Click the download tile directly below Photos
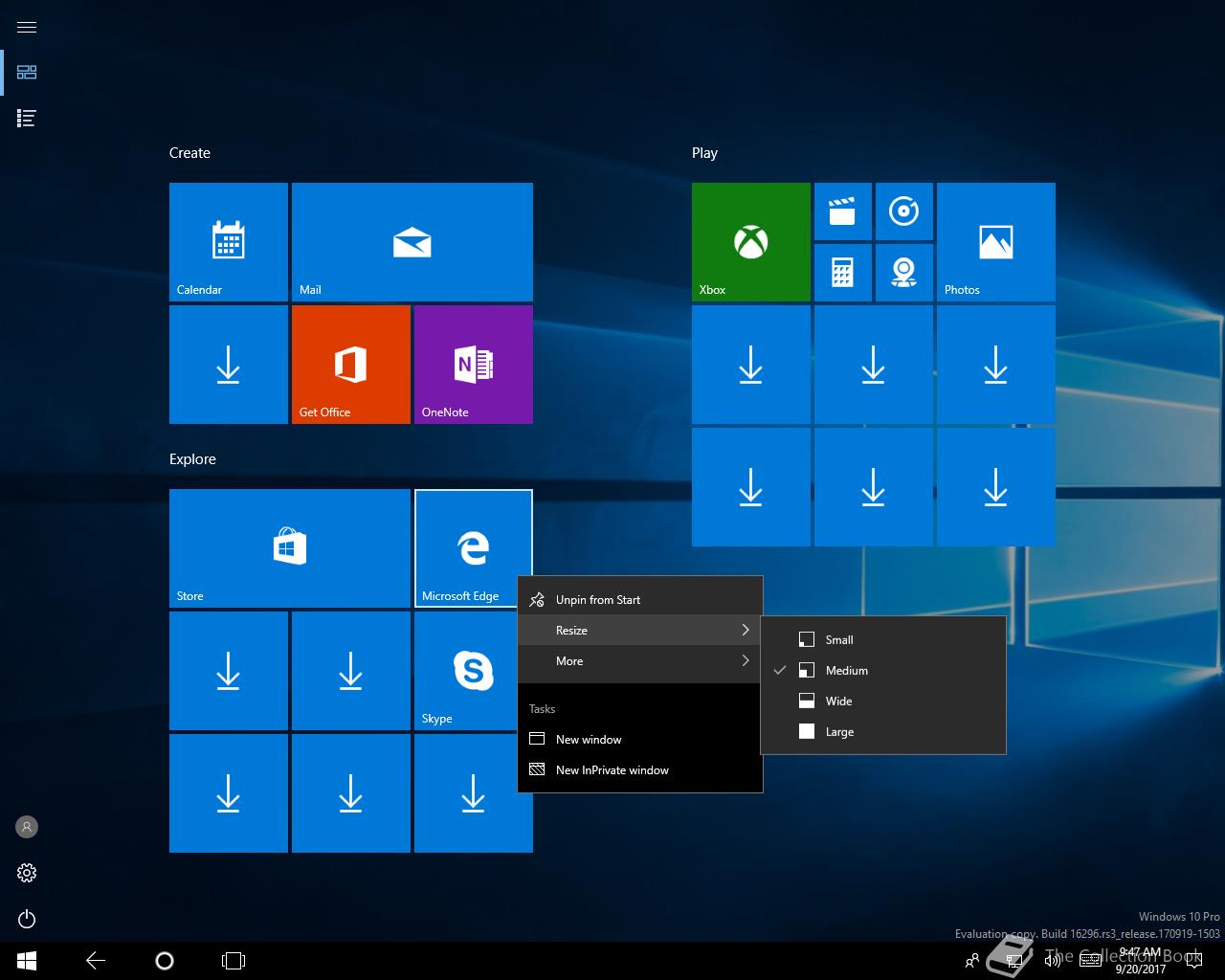This screenshot has width=1225, height=980. [x=996, y=365]
